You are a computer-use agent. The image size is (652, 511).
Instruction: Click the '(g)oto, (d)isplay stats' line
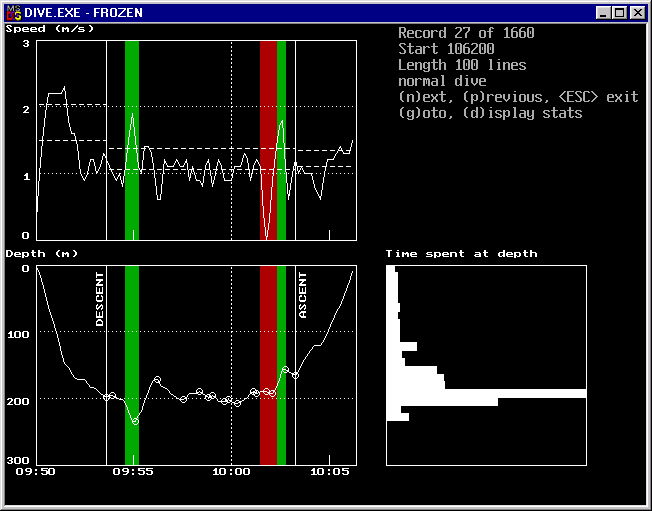pos(490,113)
